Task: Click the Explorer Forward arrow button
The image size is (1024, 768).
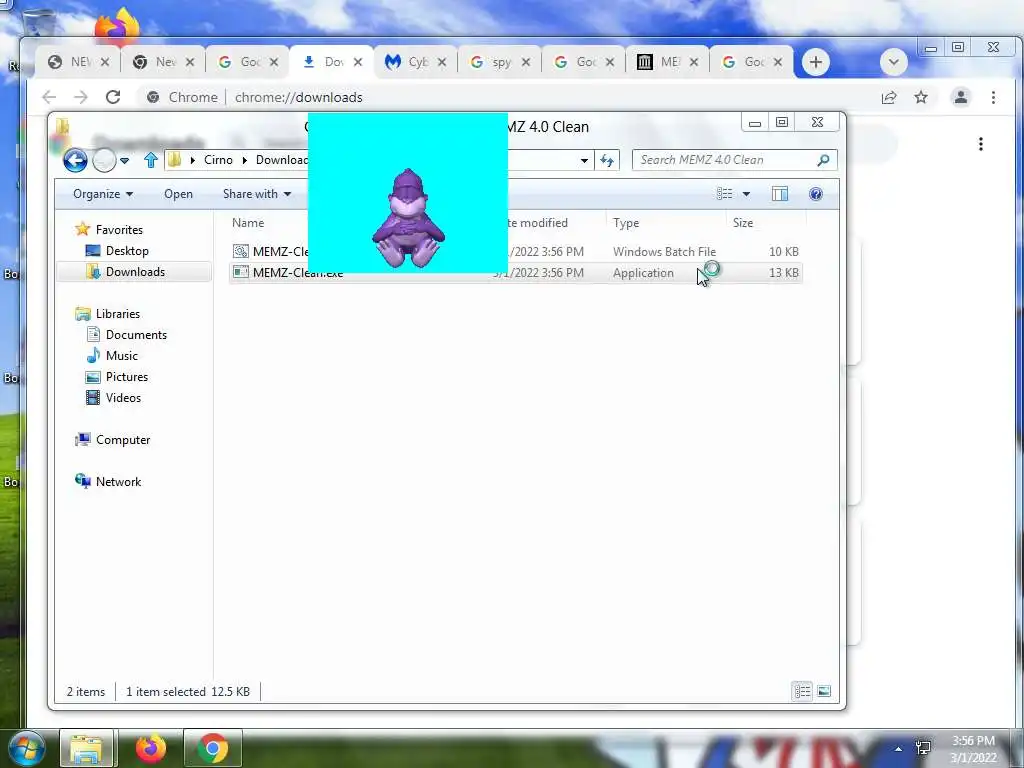Action: click(x=104, y=160)
